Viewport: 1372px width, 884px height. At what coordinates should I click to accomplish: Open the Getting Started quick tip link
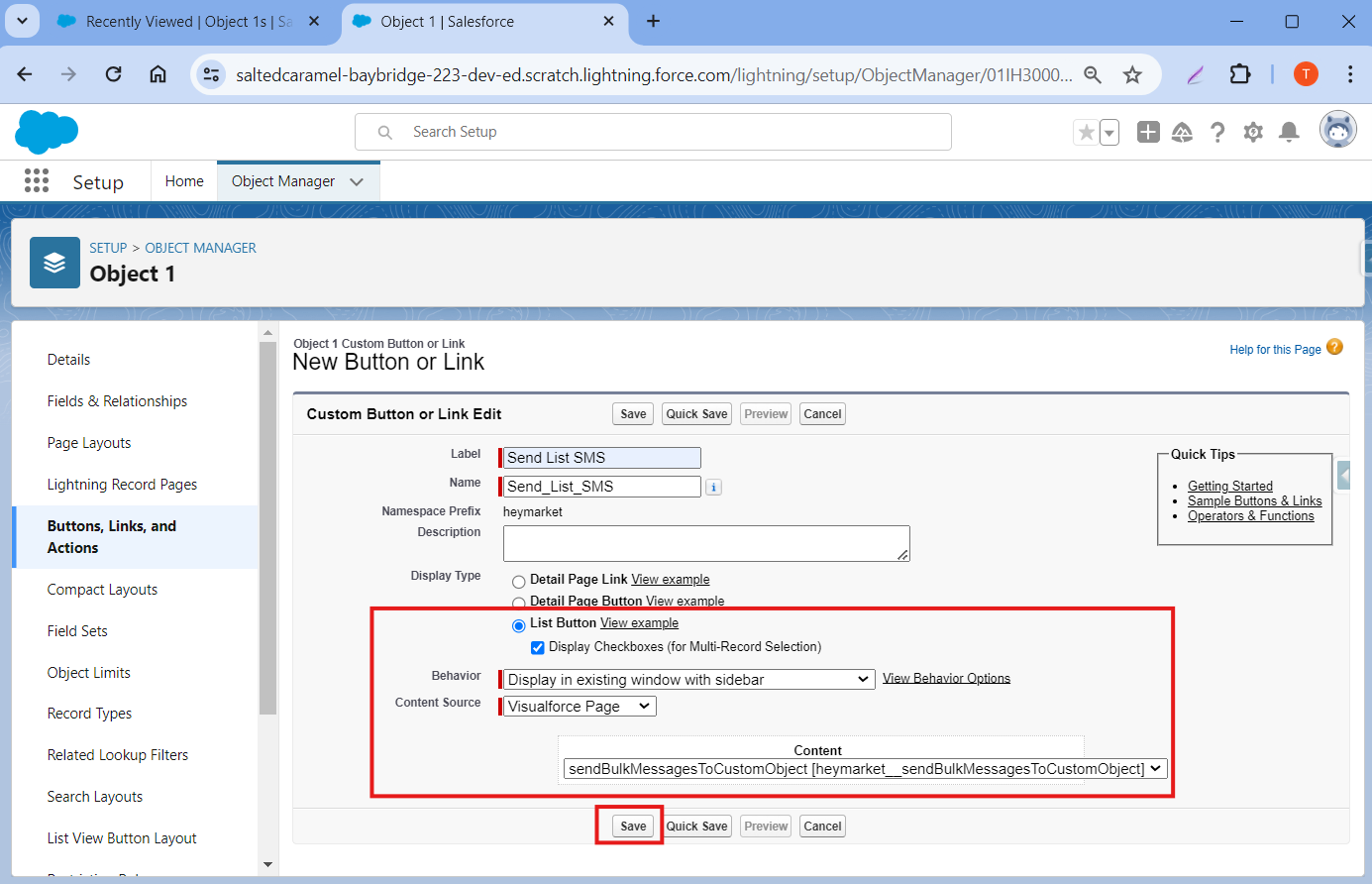coord(1230,486)
